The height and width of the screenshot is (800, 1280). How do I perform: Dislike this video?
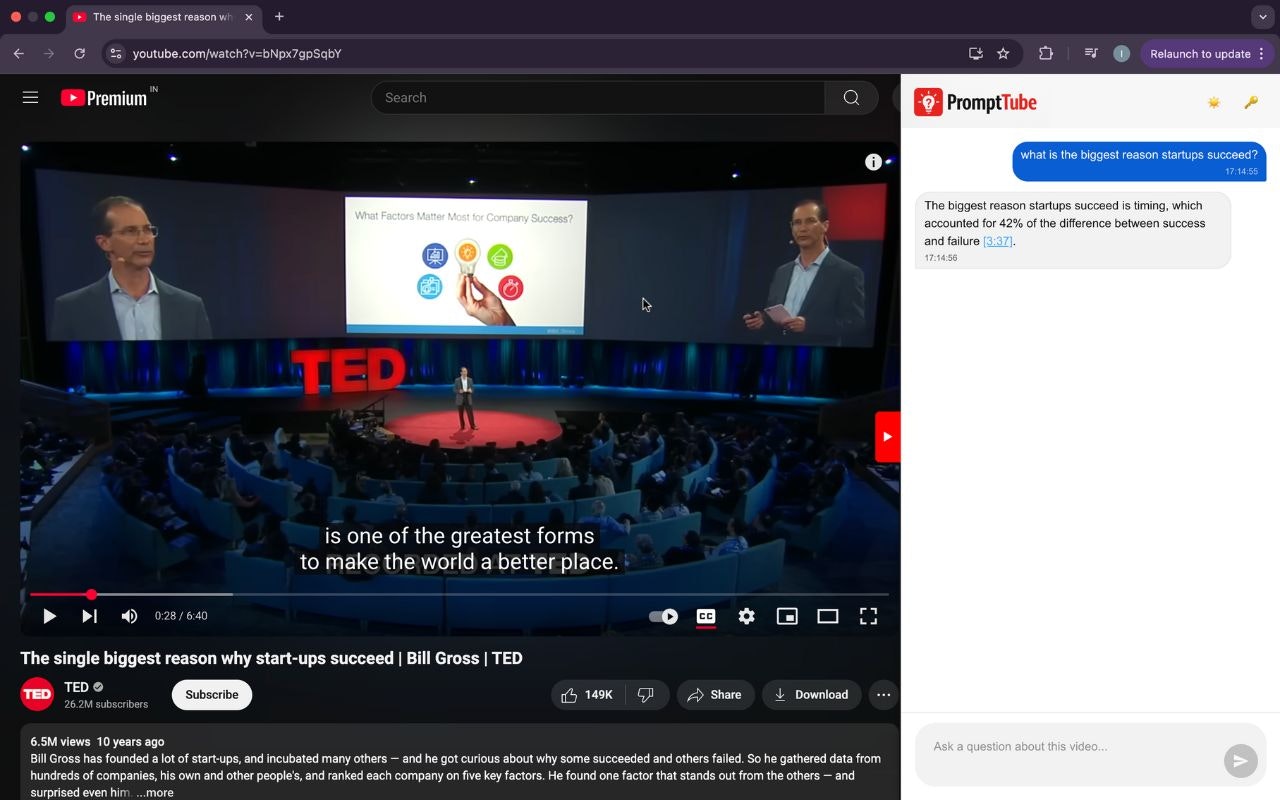click(x=646, y=695)
